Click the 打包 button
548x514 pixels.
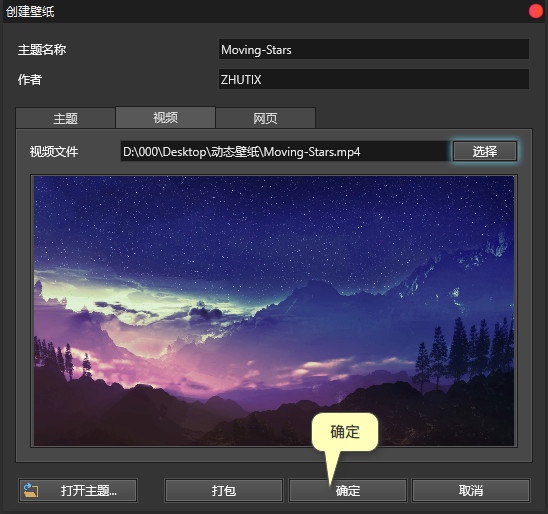coord(224,491)
